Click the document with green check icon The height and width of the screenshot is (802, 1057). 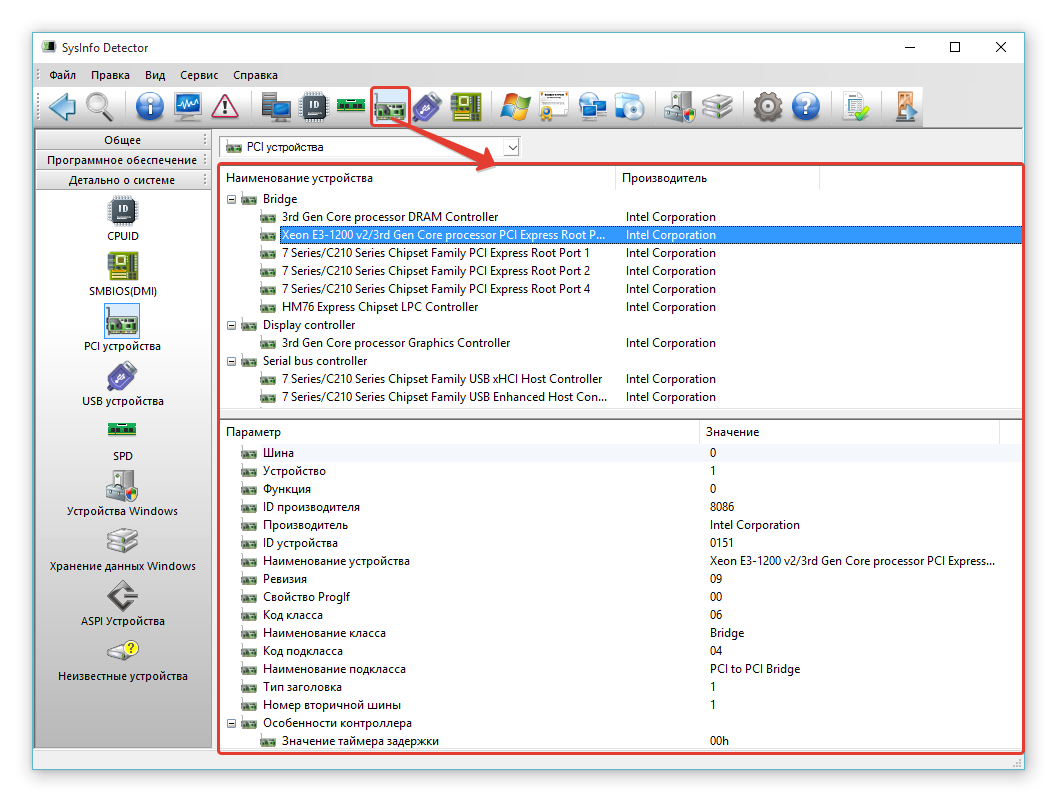[x=856, y=106]
